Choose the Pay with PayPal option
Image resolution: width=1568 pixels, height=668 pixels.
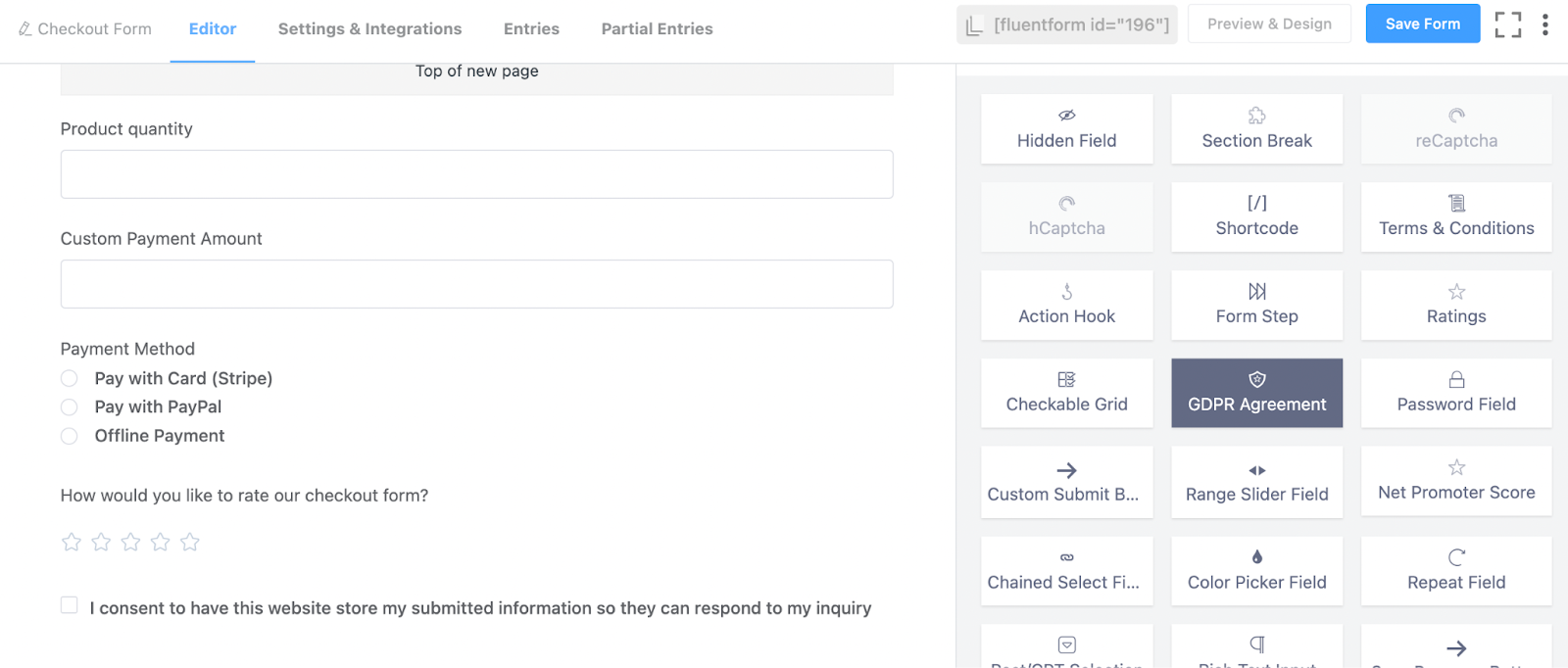pyautogui.click(x=70, y=407)
